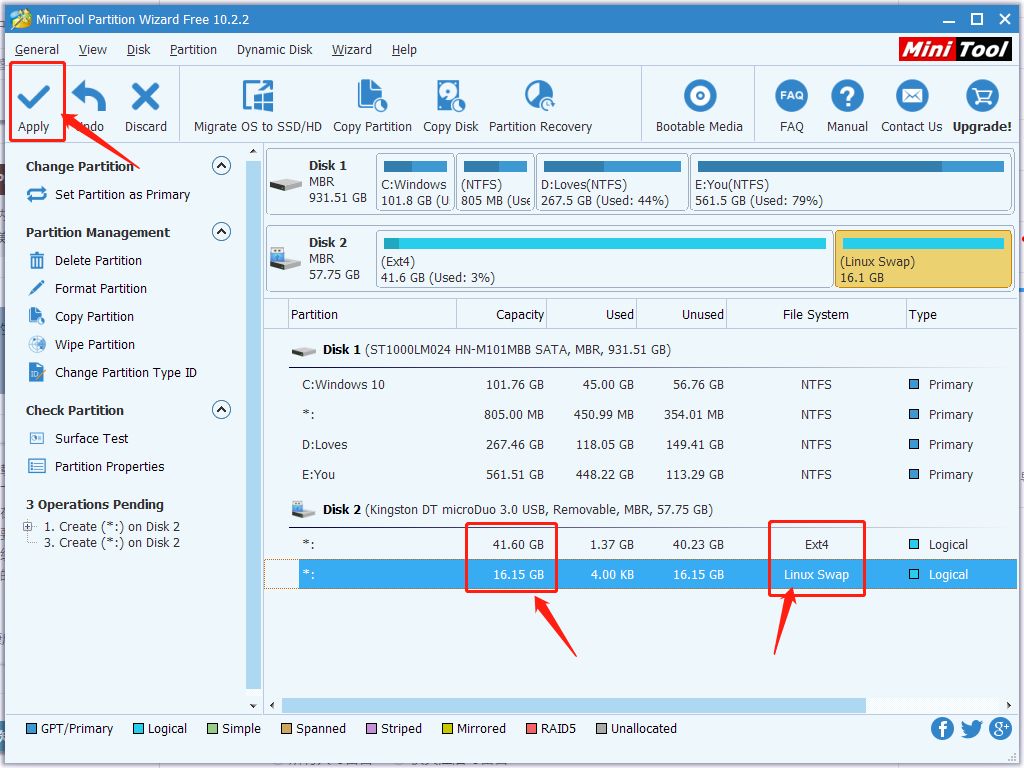
Task: Open the Manual help icon
Action: point(847,96)
